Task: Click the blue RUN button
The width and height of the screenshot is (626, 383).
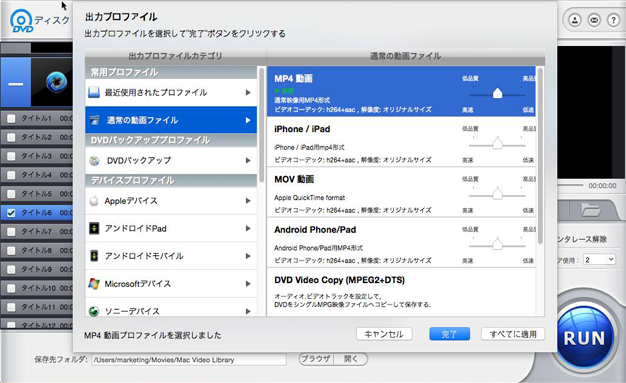Action: click(x=584, y=338)
